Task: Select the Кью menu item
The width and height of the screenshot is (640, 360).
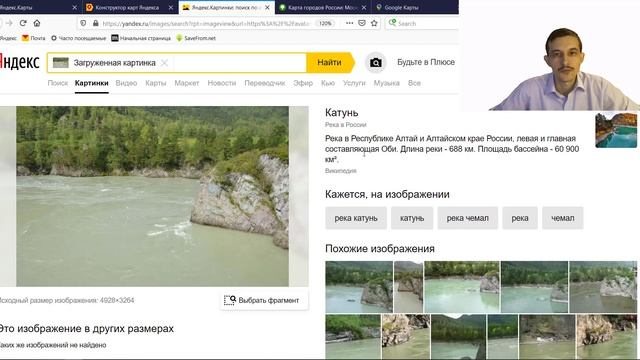Action: click(328, 83)
